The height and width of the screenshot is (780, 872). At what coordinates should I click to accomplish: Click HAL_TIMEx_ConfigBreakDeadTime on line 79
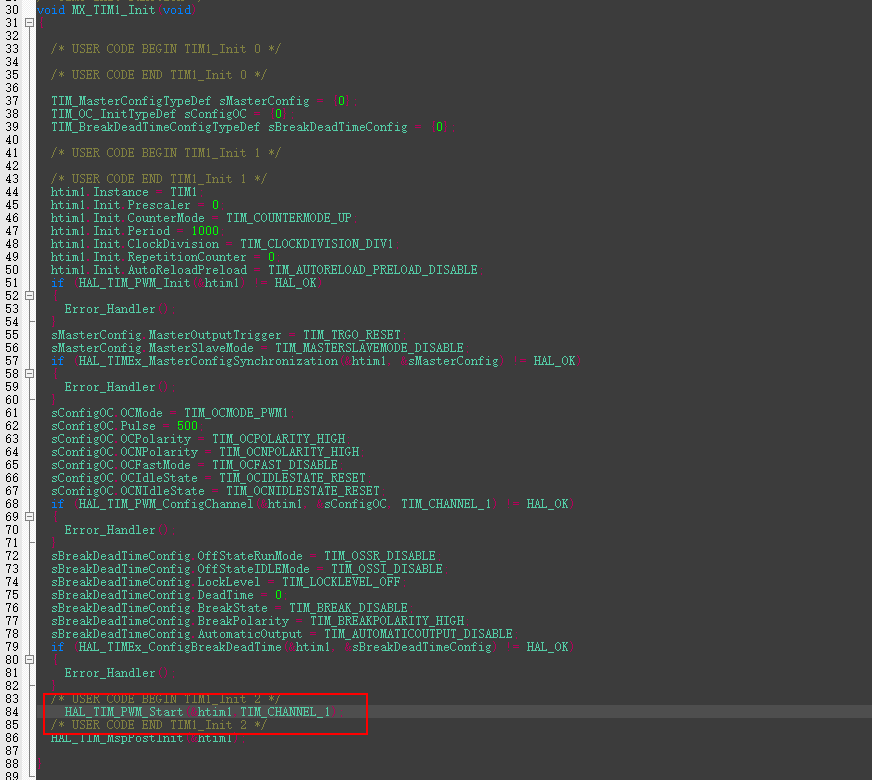click(180, 647)
